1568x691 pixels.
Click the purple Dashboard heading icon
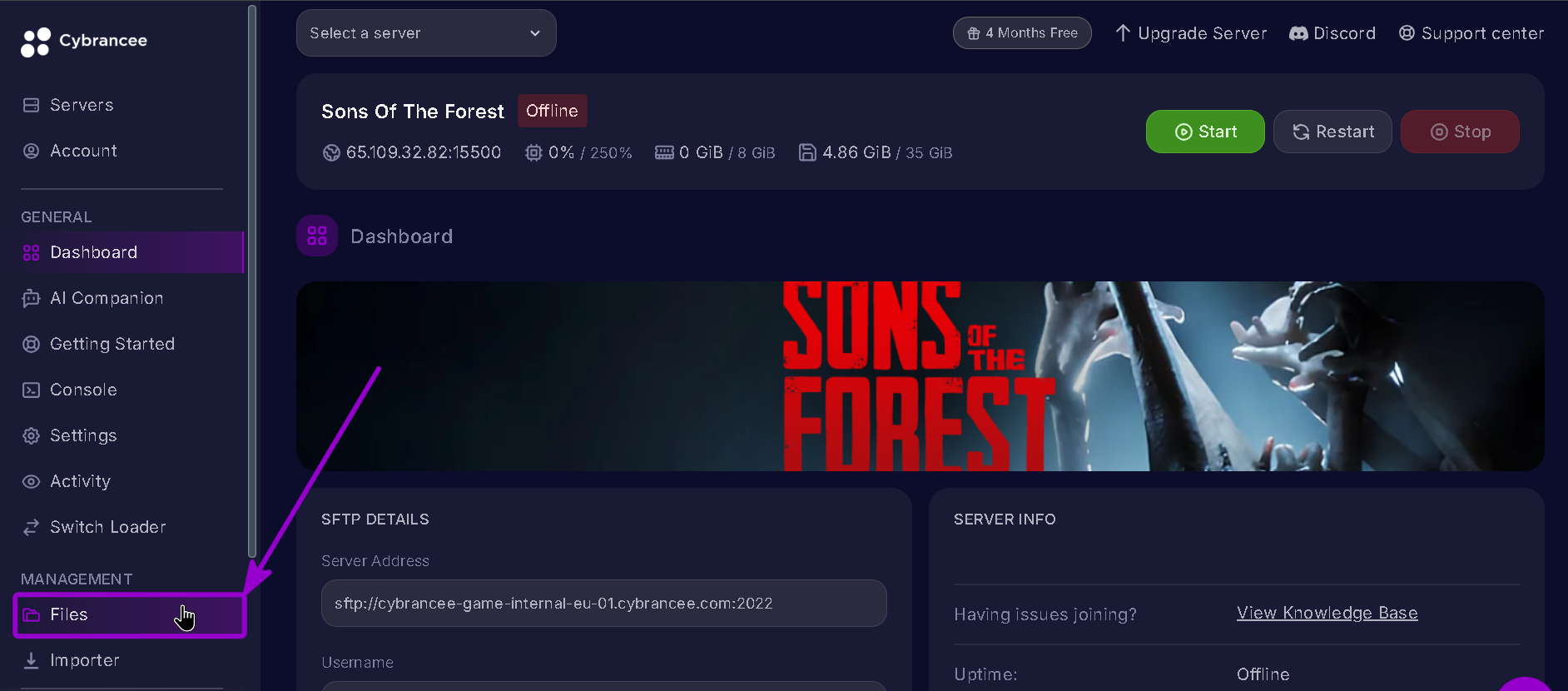click(x=317, y=236)
